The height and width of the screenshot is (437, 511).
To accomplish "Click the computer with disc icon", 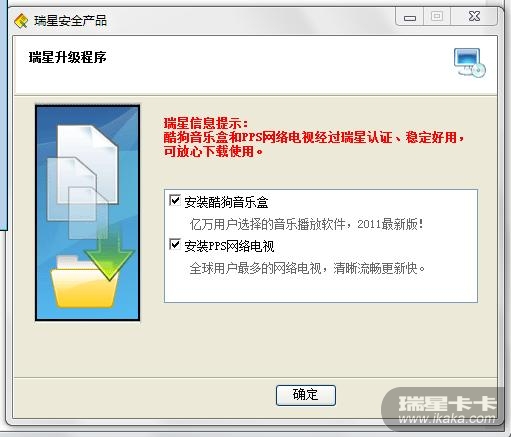I will (470, 63).
